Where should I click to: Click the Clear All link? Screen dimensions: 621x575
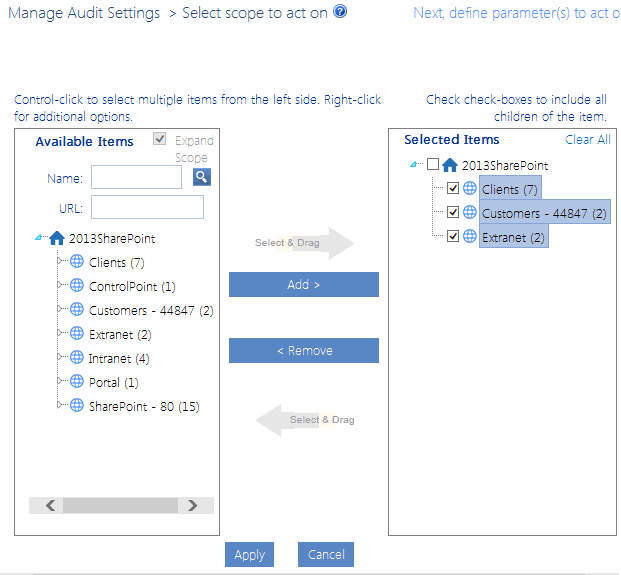pos(587,140)
